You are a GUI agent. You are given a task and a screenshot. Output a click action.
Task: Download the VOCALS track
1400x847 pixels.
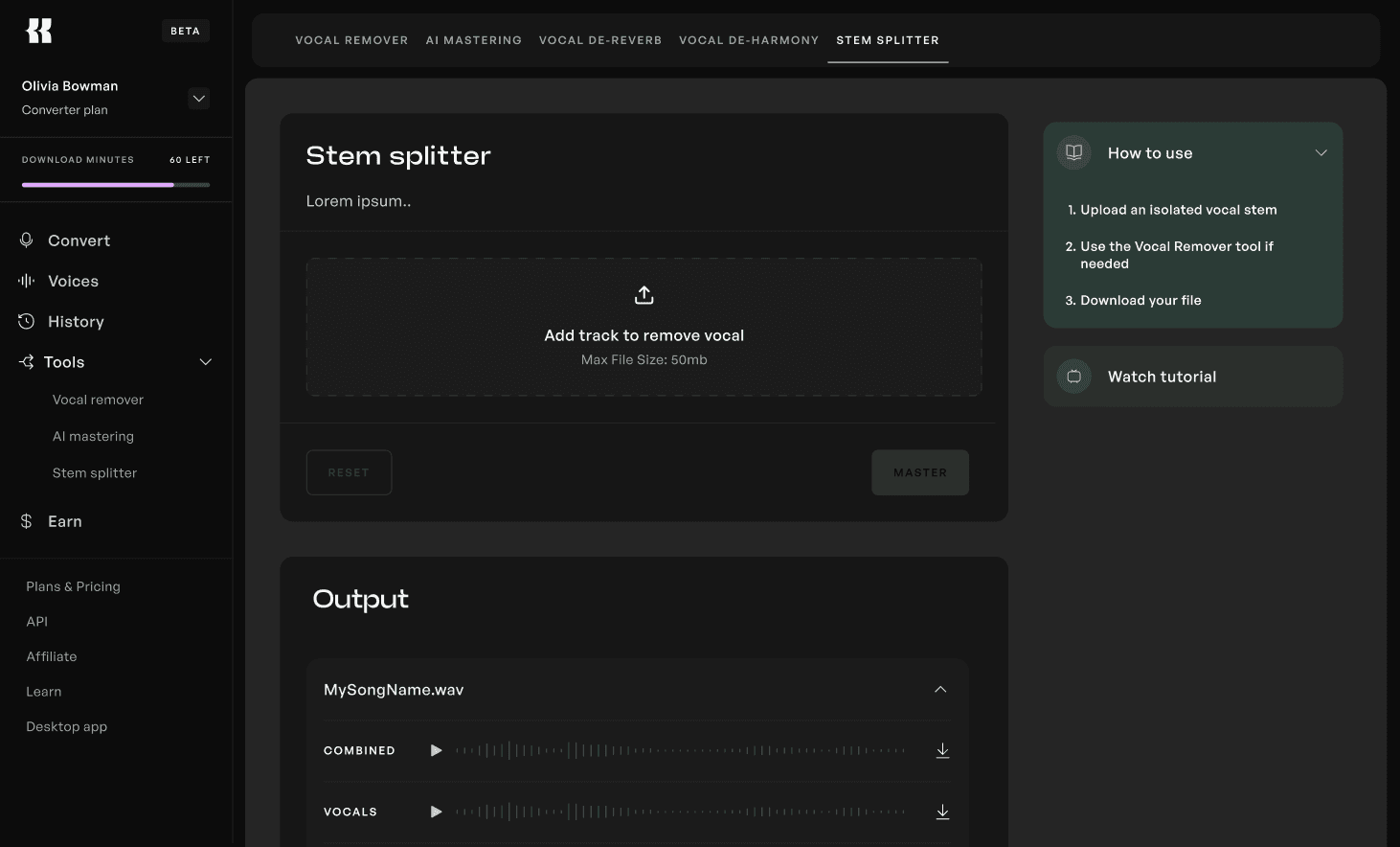point(942,812)
